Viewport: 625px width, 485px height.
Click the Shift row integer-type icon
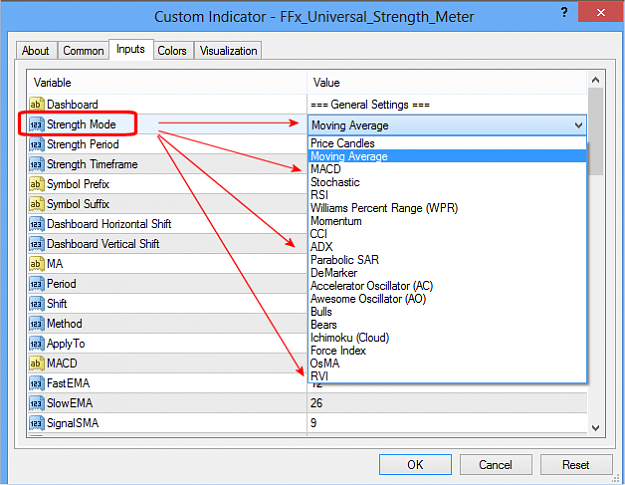point(36,304)
